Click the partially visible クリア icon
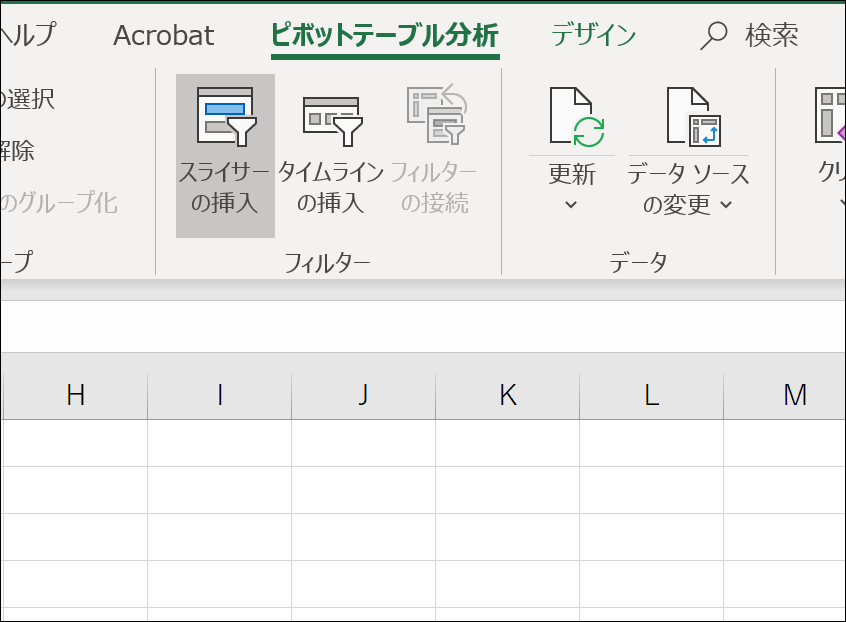This screenshot has width=846, height=622. (831, 117)
